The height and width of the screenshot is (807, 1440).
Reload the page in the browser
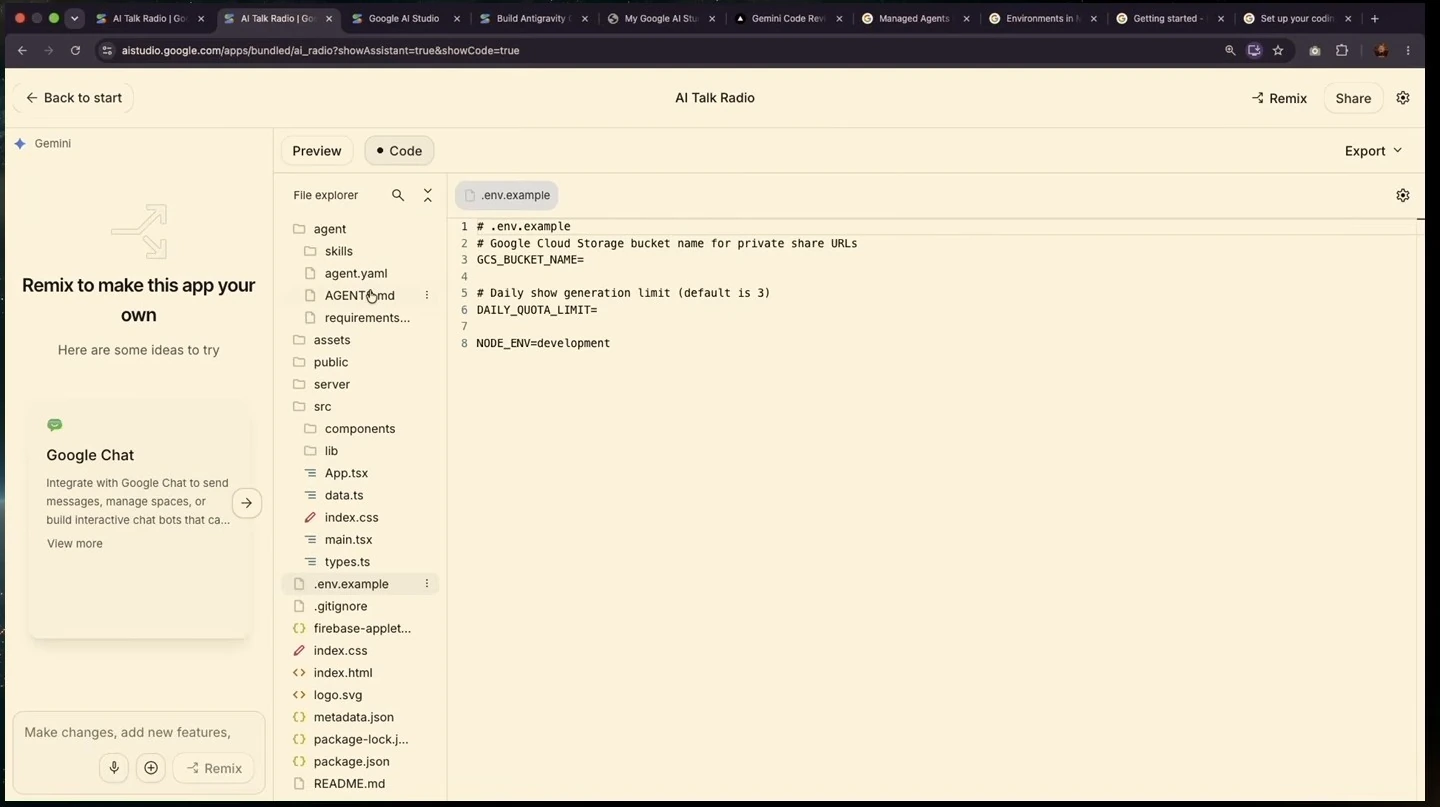[x=75, y=50]
